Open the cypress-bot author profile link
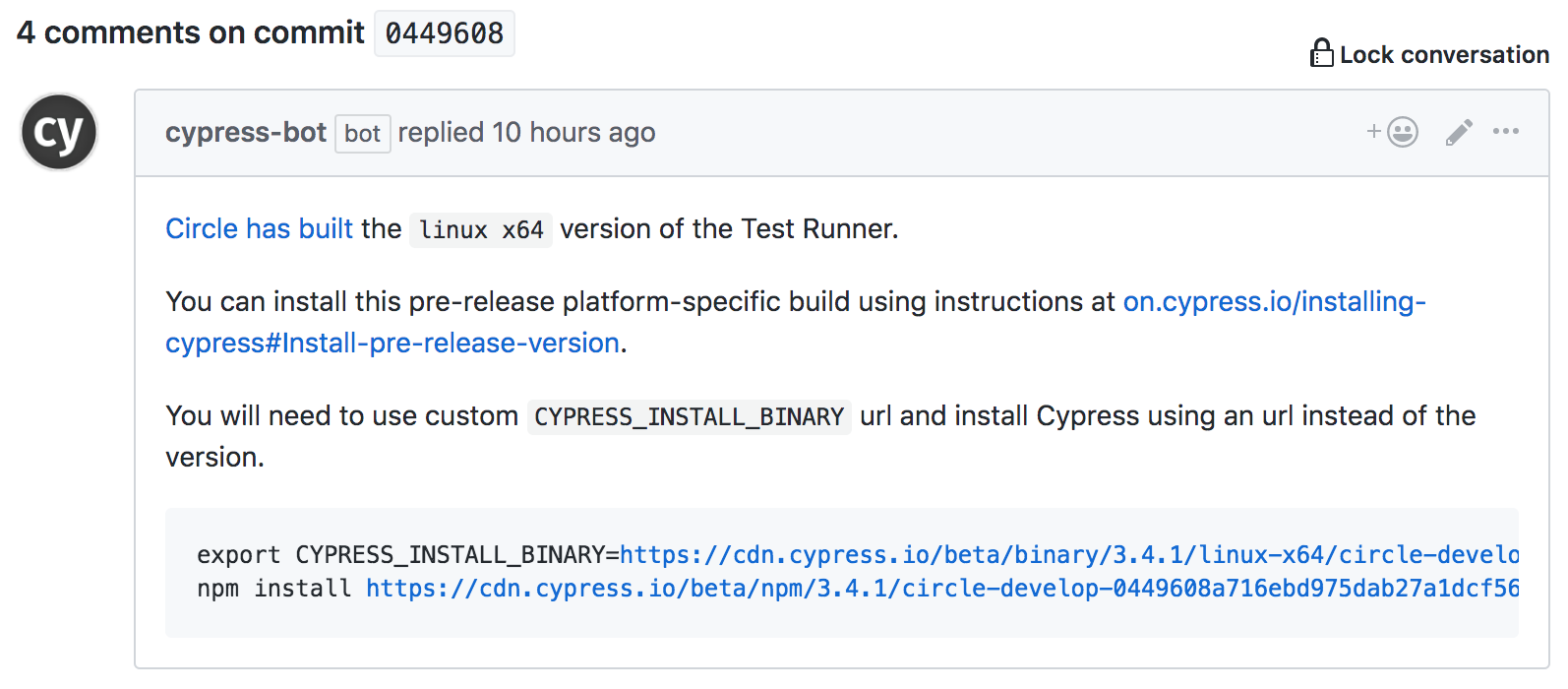This screenshot has width=1568, height=689. click(246, 132)
